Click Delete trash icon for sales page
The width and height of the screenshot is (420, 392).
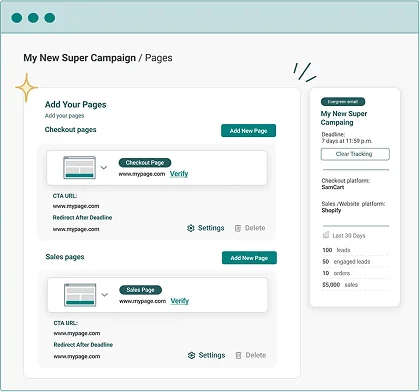click(238, 355)
